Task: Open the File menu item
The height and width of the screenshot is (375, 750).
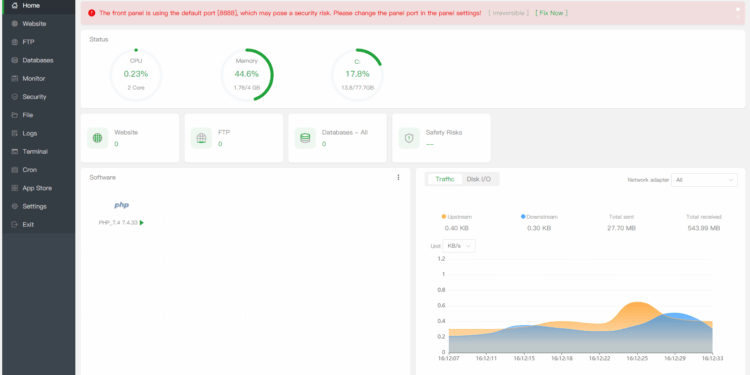Action: pos(39,115)
